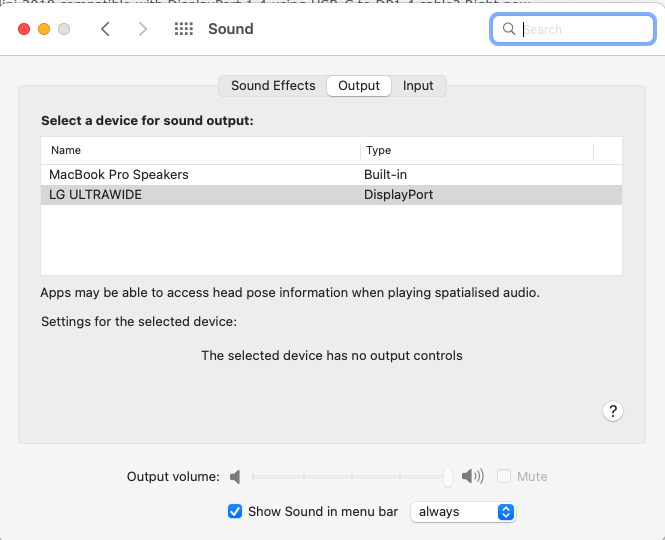The width and height of the screenshot is (665, 540).
Task: Click the search magnifying glass icon
Action: coord(509,29)
